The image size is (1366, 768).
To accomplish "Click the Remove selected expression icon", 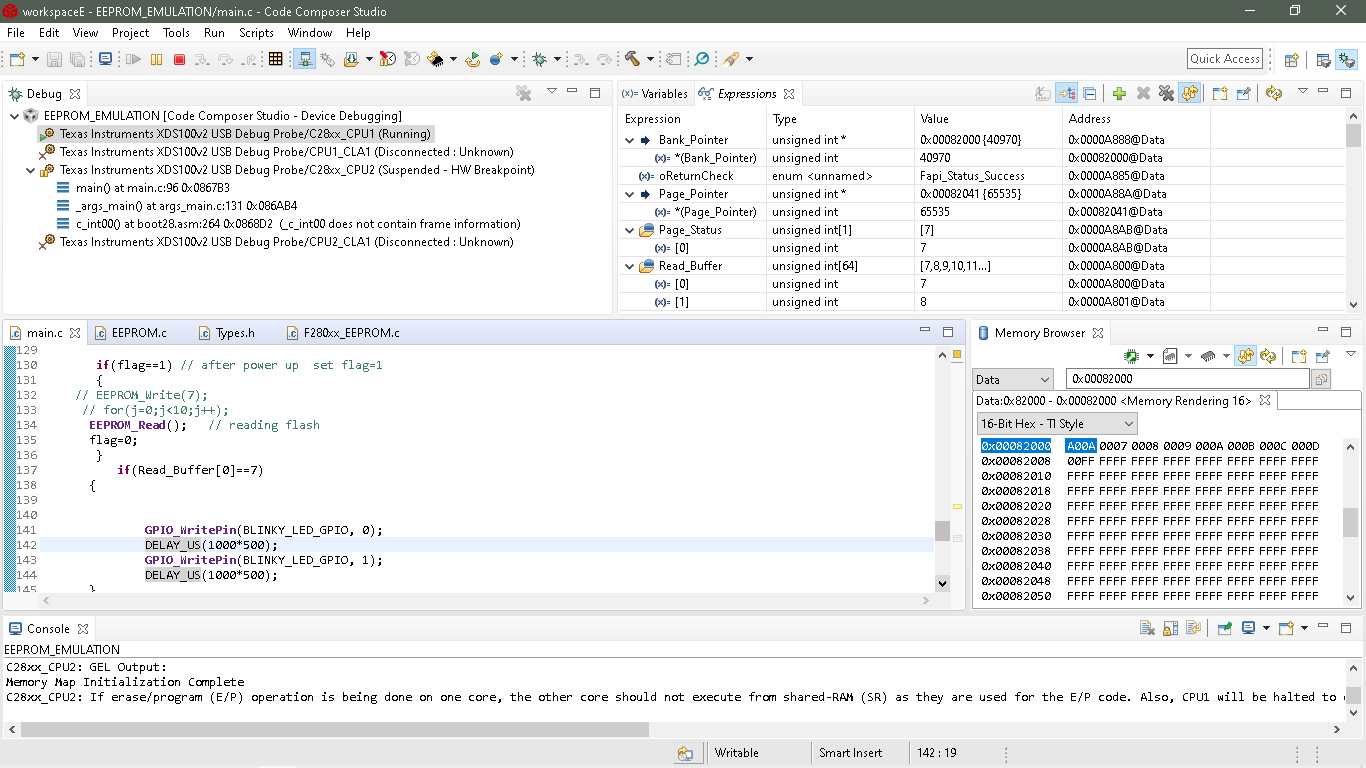I will click(1143, 93).
